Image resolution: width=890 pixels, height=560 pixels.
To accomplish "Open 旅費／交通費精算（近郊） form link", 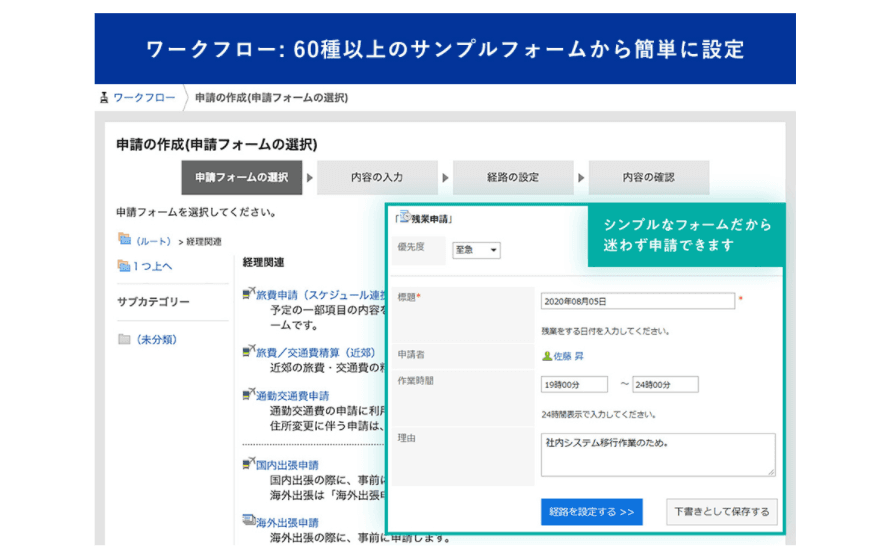I will (316, 353).
